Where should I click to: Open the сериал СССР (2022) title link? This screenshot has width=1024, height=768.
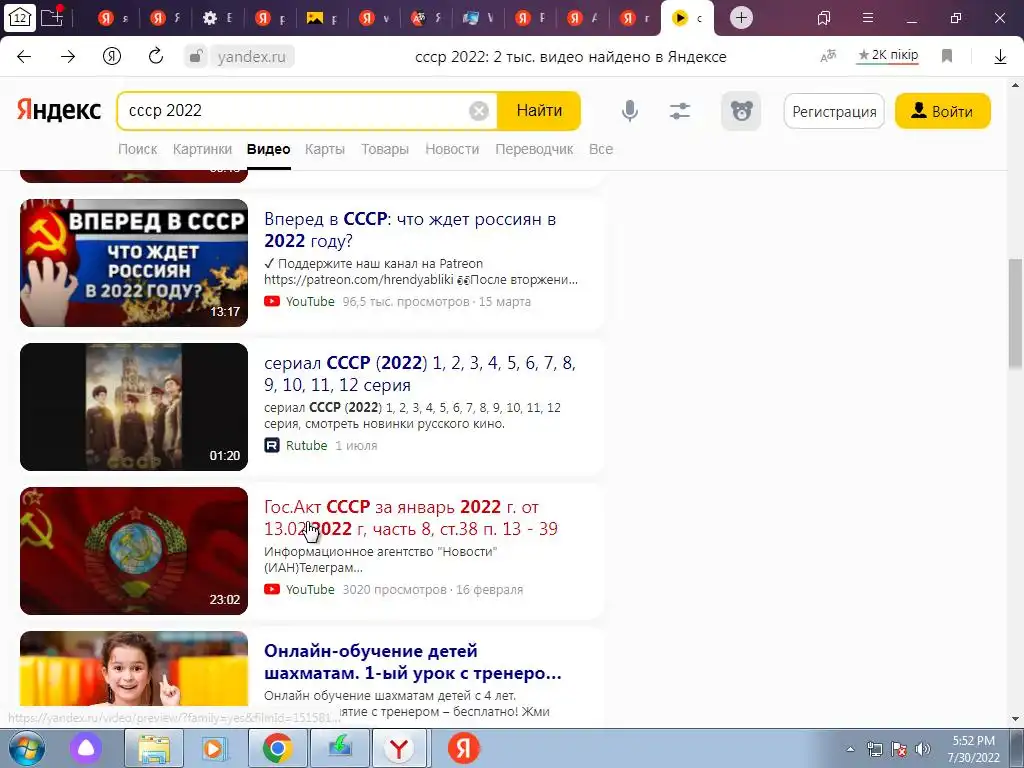pyautogui.click(x=420, y=374)
